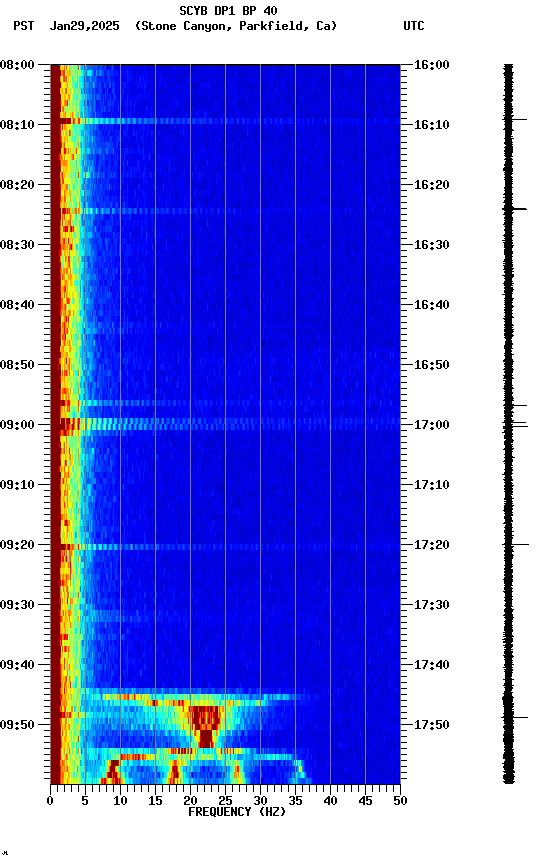Viewport: 552px width, 864px height.
Task: Click the 17:10 UTC time label
Action: click(x=431, y=485)
